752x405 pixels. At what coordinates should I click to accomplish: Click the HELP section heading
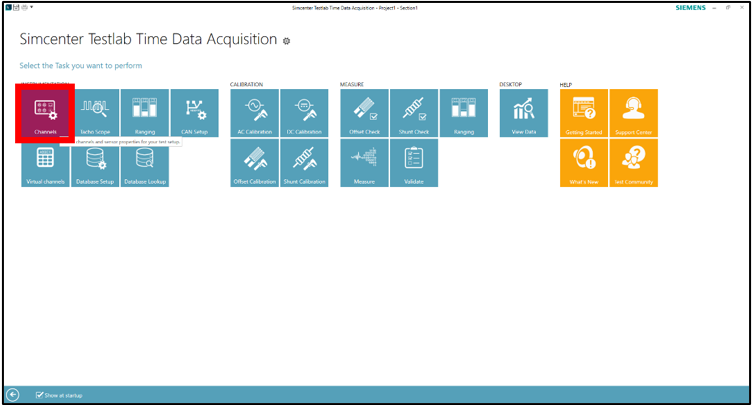566,85
